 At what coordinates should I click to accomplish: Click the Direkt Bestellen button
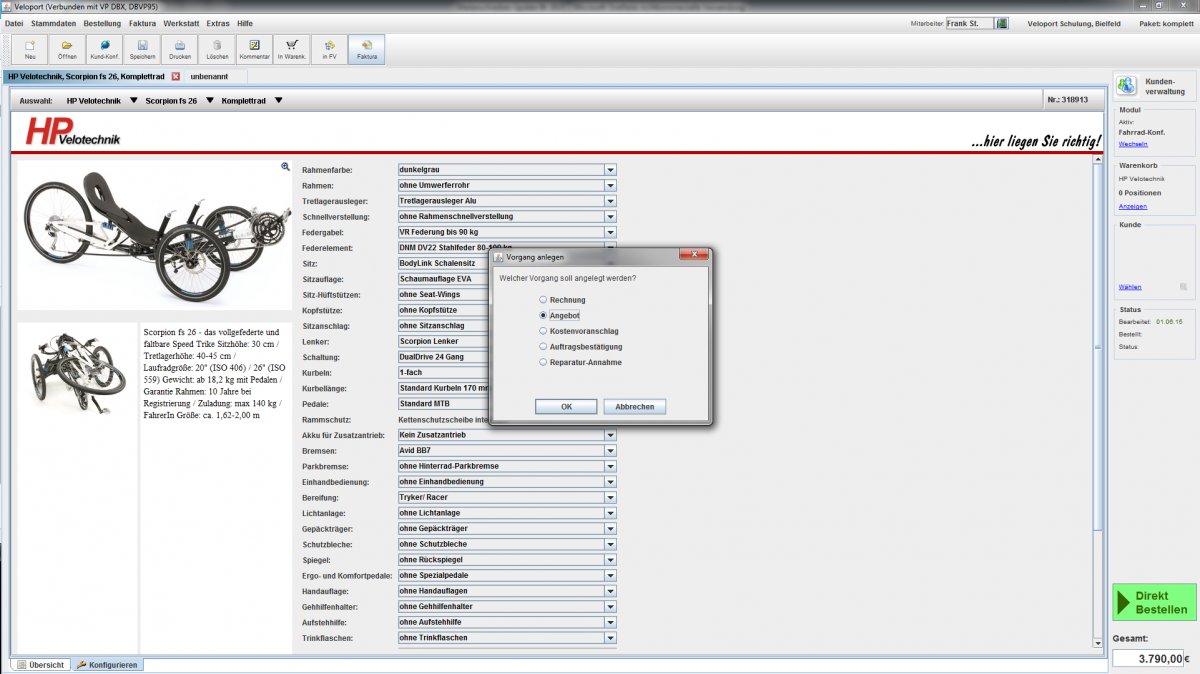coord(1153,603)
